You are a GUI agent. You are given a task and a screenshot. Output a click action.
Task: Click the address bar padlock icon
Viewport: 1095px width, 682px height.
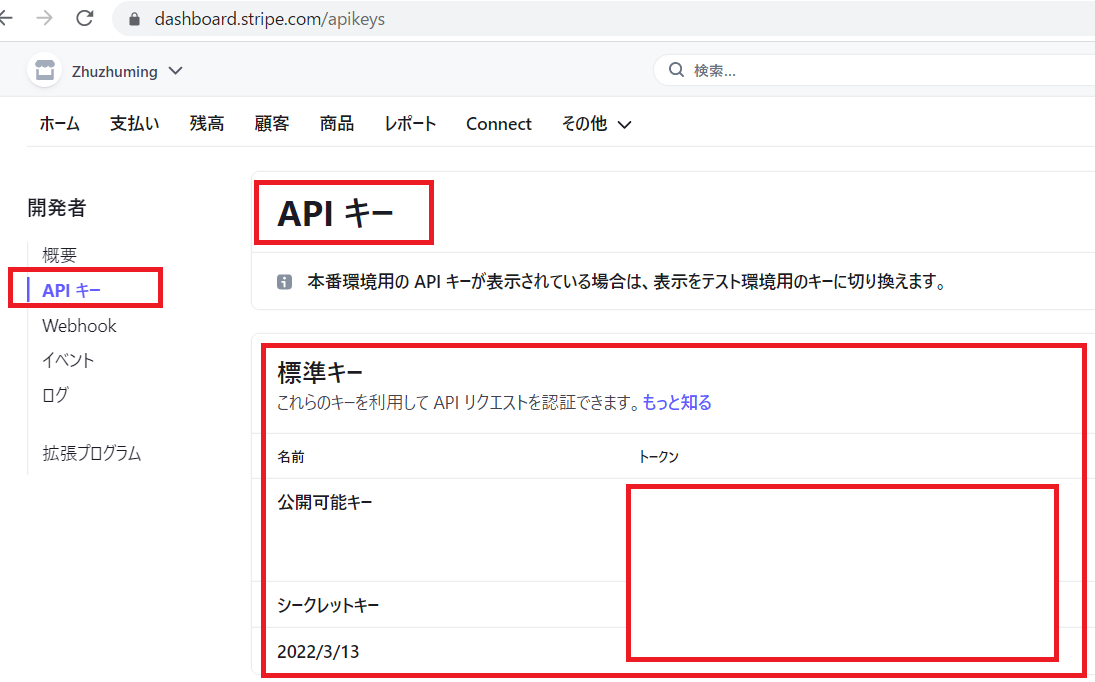point(135,19)
